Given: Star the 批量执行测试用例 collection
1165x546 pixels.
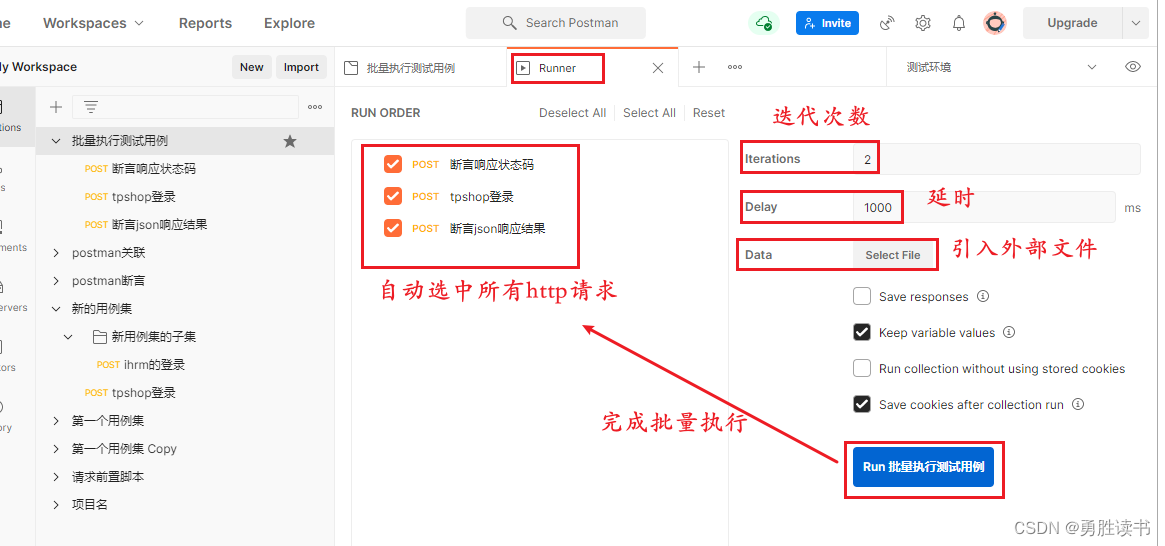Looking at the screenshot, I should [x=290, y=140].
